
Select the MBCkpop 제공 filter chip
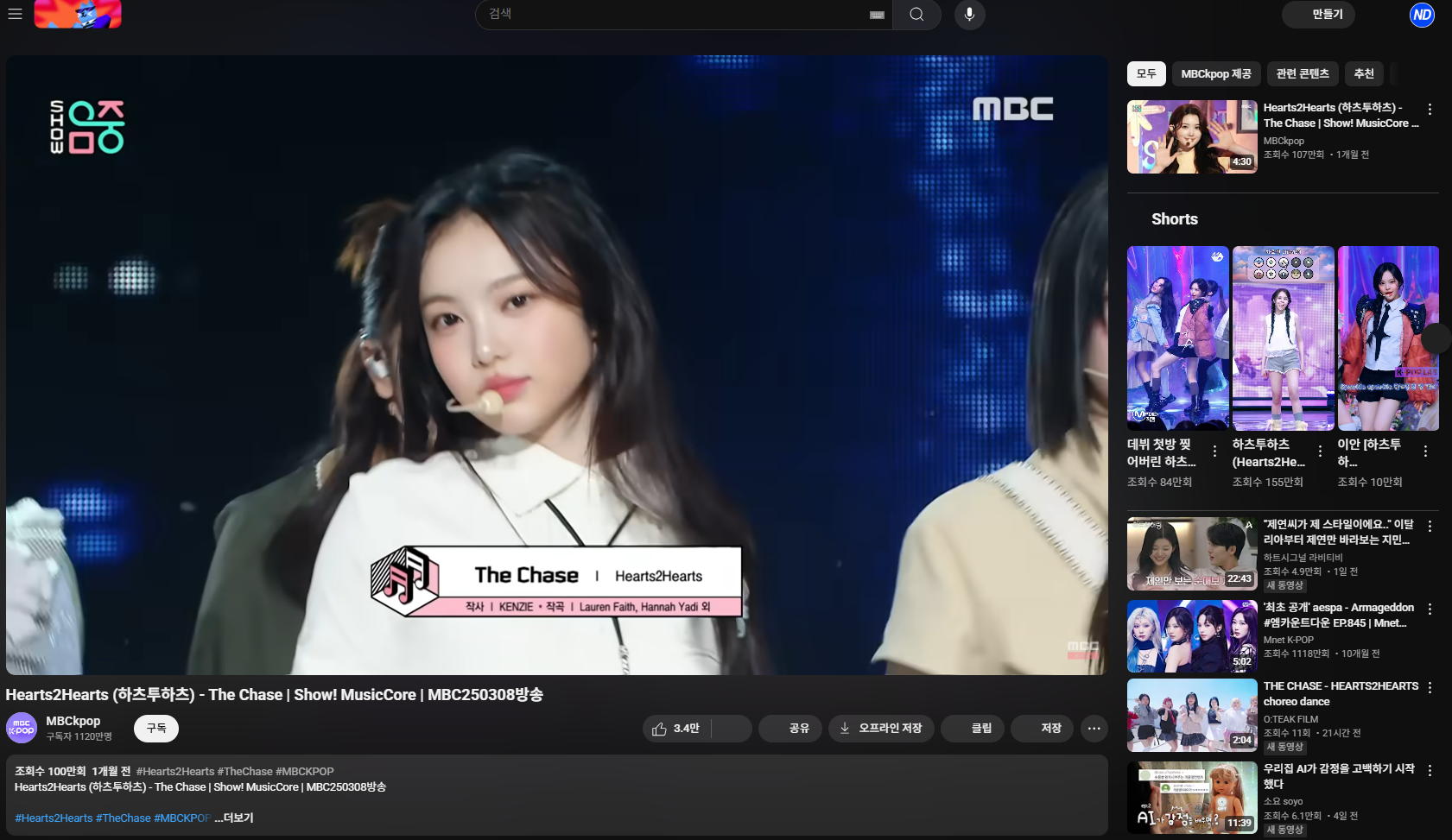click(x=1216, y=74)
